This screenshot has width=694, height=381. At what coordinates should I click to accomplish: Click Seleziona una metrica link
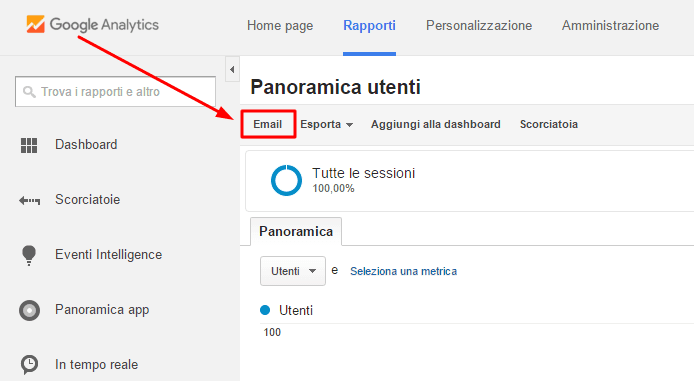[403, 271]
